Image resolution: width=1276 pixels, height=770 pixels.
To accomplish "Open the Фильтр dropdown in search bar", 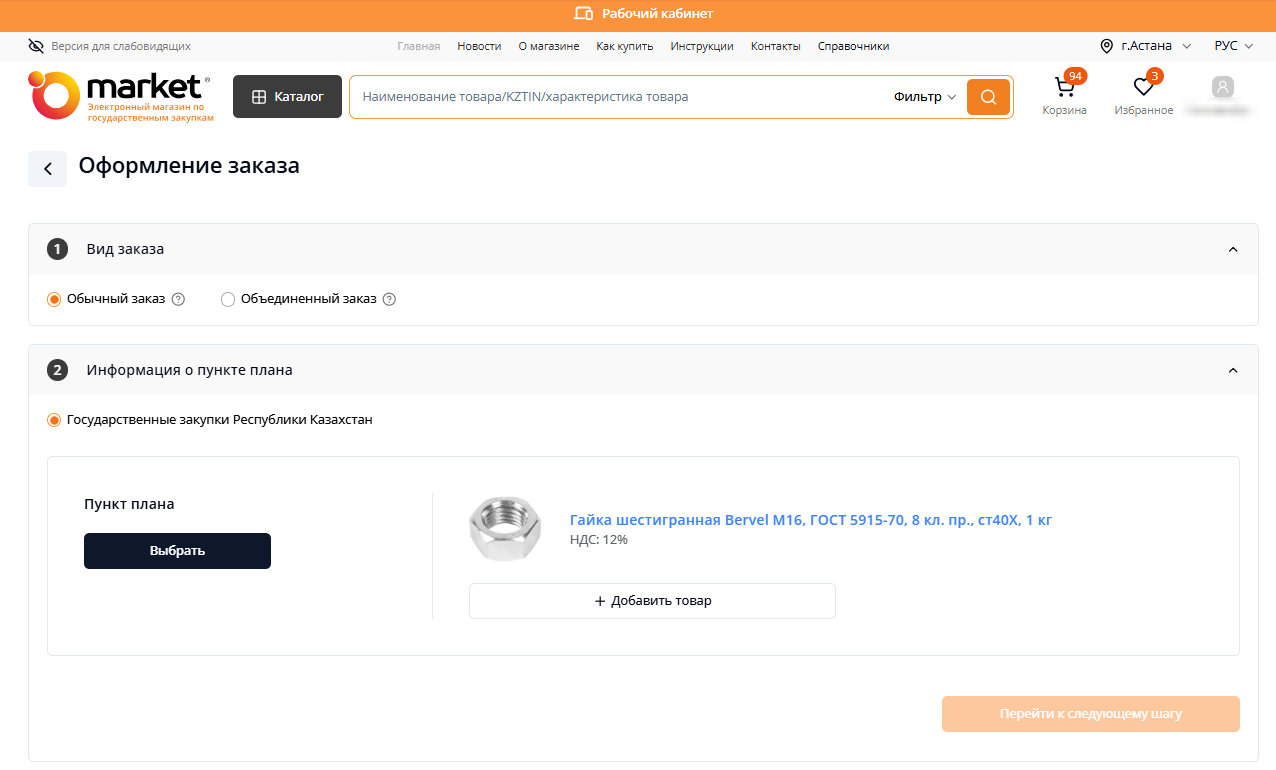I will [x=924, y=97].
